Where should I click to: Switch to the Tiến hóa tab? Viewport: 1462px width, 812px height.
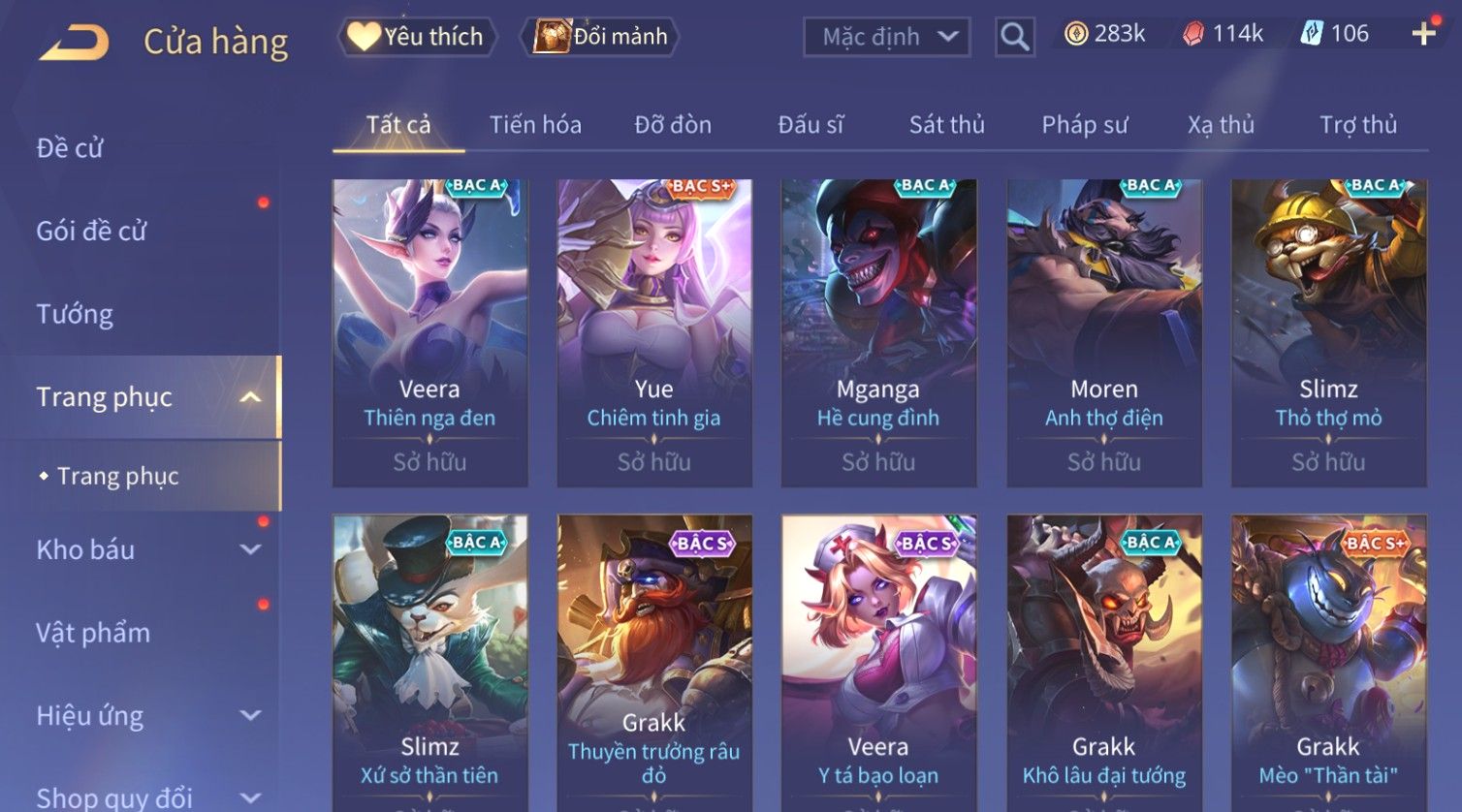tap(535, 125)
